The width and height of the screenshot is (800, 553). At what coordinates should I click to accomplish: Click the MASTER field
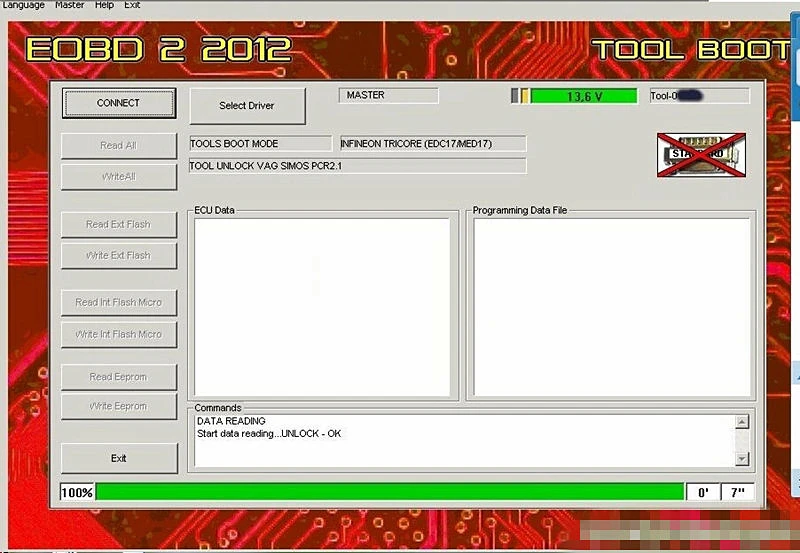388,95
